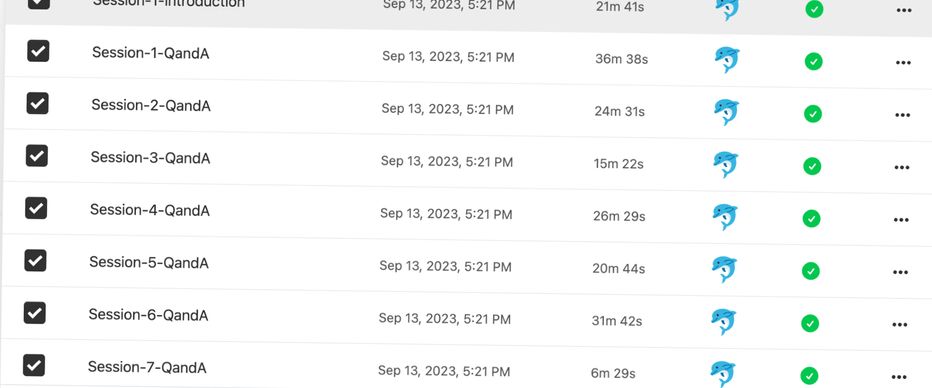Click green check status for Session-5-QandA
This screenshot has width=932, height=388.
click(x=811, y=271)
